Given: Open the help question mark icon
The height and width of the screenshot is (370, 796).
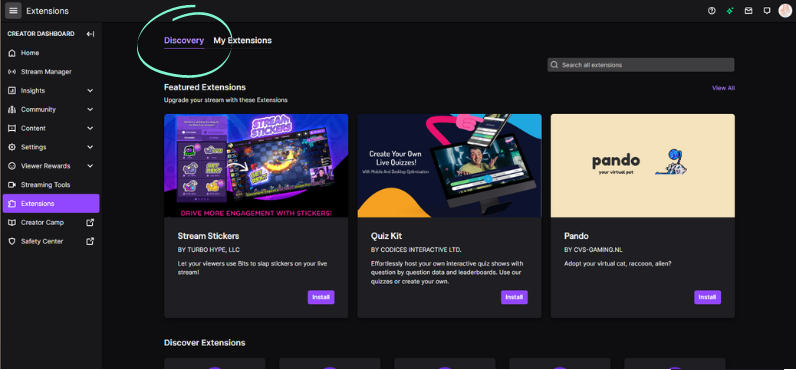Looking at the screenshot, I should point(712,11).
